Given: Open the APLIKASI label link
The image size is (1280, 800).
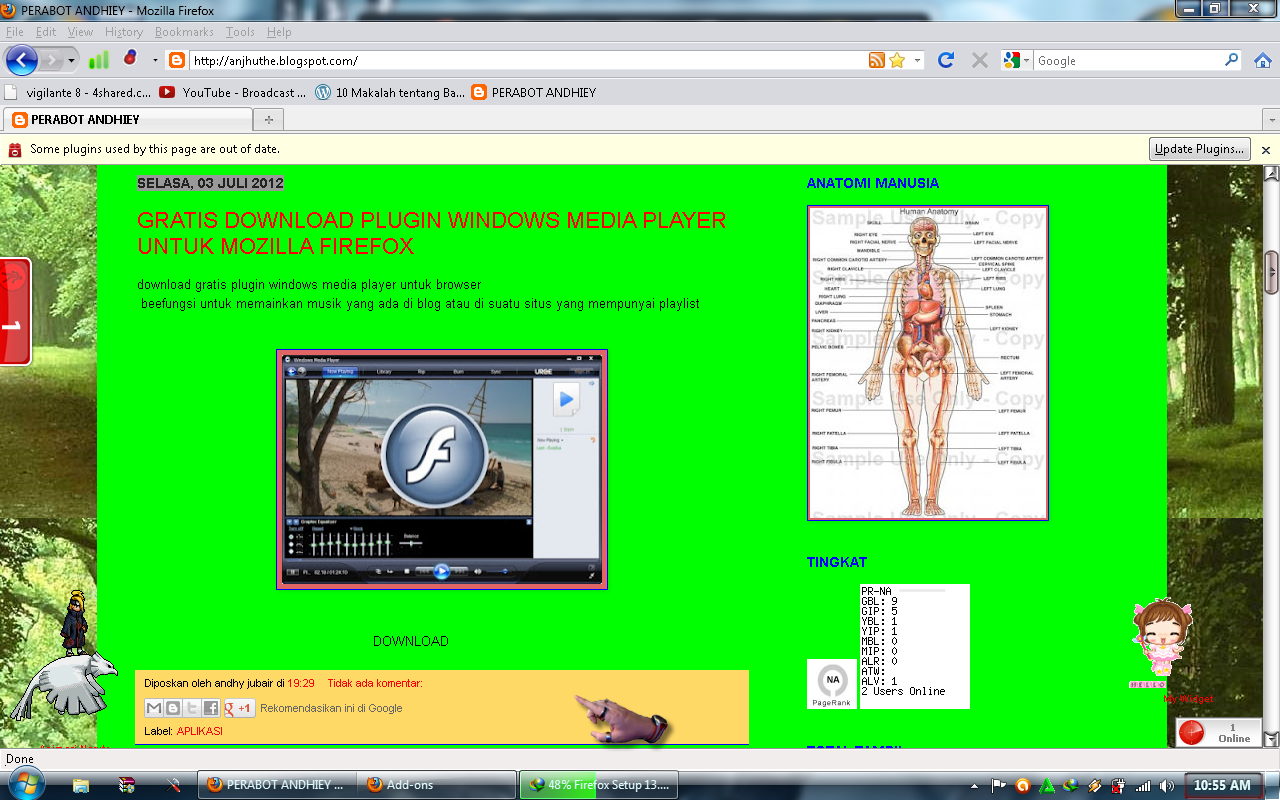Looking at the screenshot, I should 199,731.
